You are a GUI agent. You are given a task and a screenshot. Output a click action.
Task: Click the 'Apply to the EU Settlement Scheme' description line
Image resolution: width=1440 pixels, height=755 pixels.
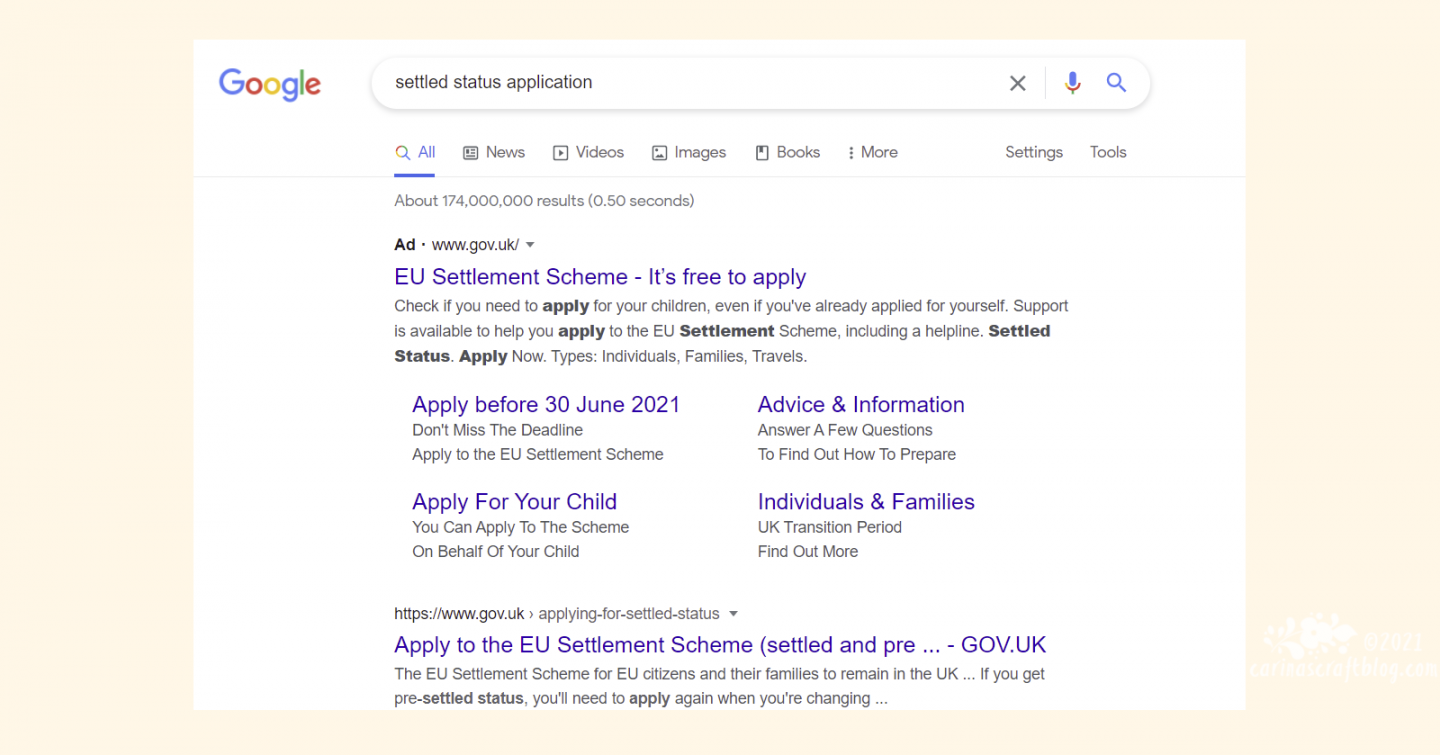(x=538, y=454)
